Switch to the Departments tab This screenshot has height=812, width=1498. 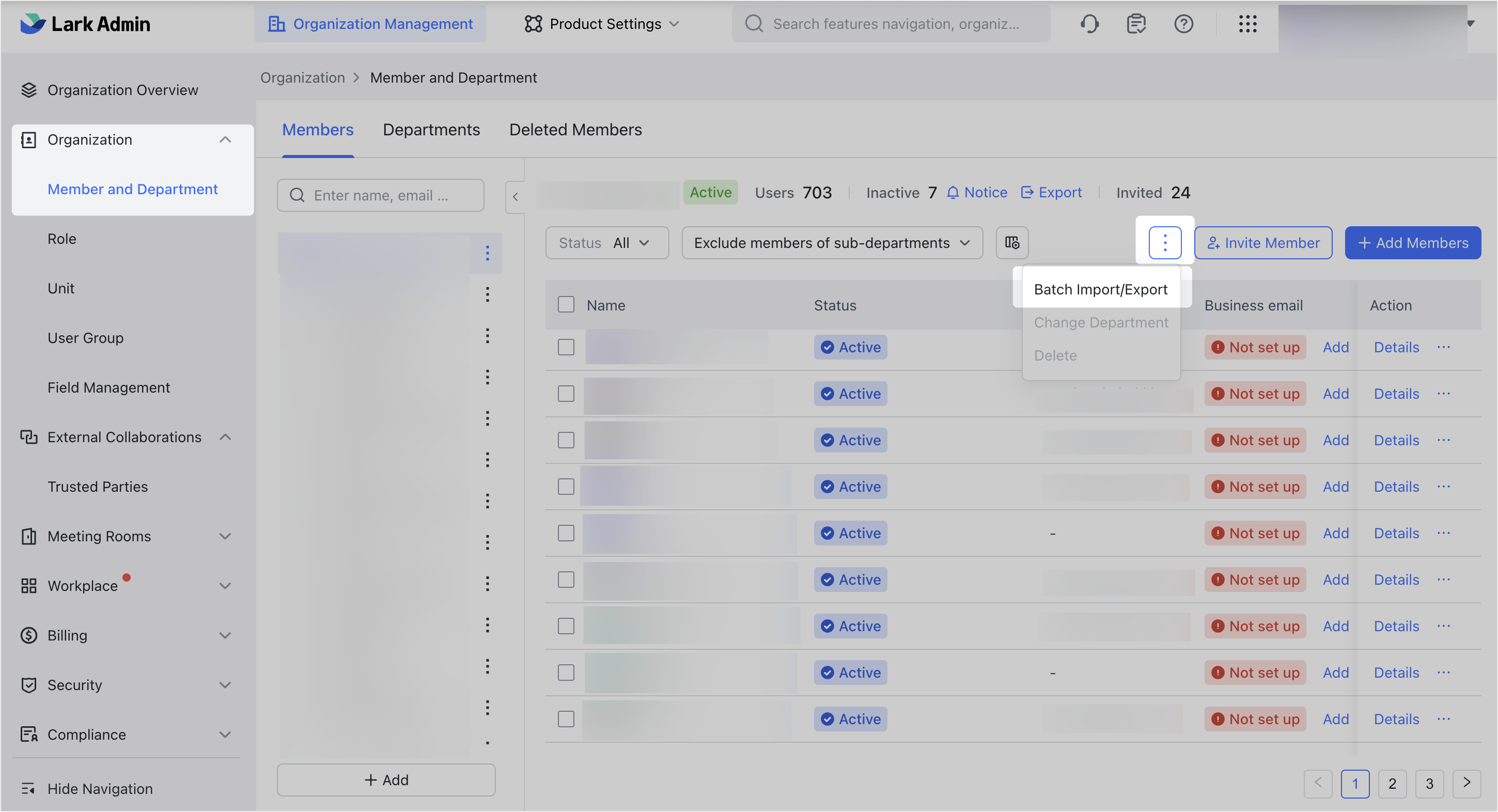click(431, 130)
